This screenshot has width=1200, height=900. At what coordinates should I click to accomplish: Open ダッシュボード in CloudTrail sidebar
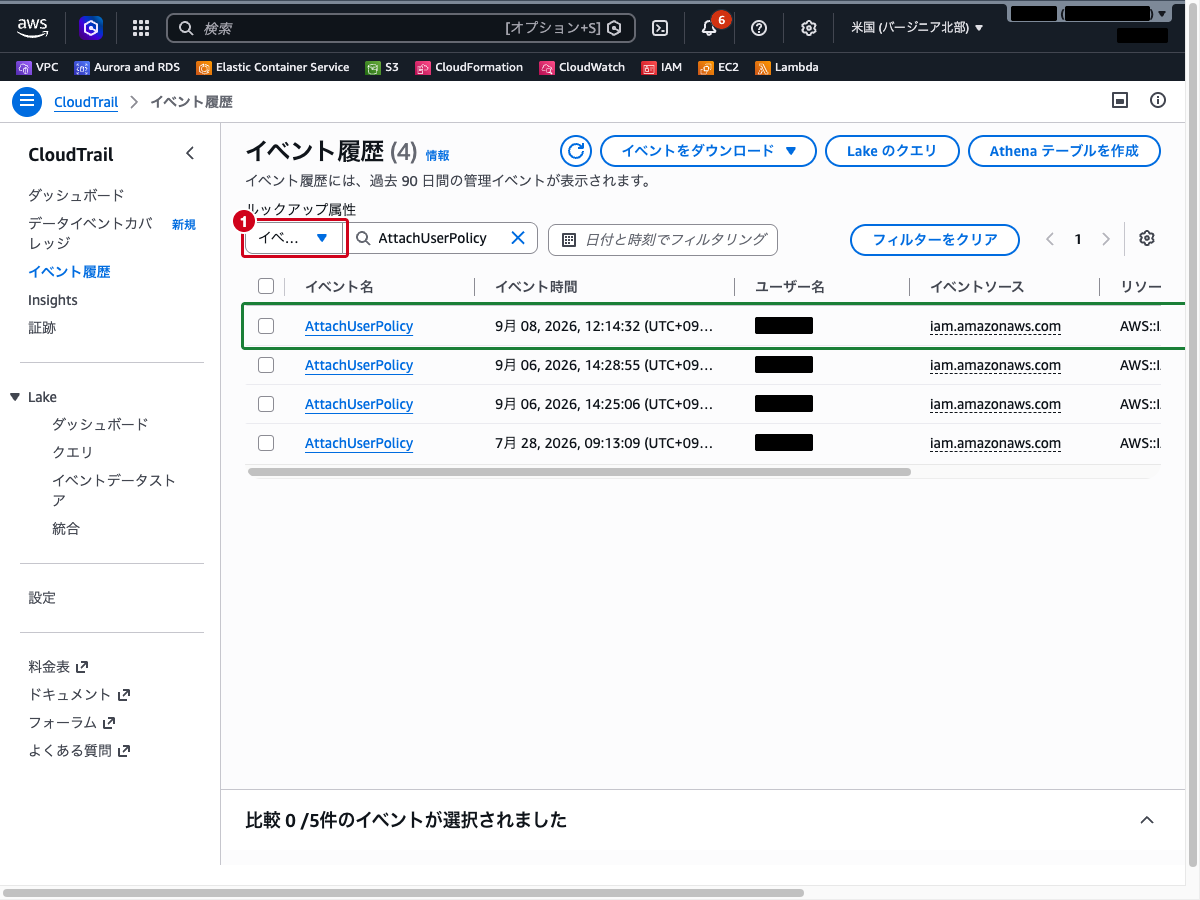76,195
